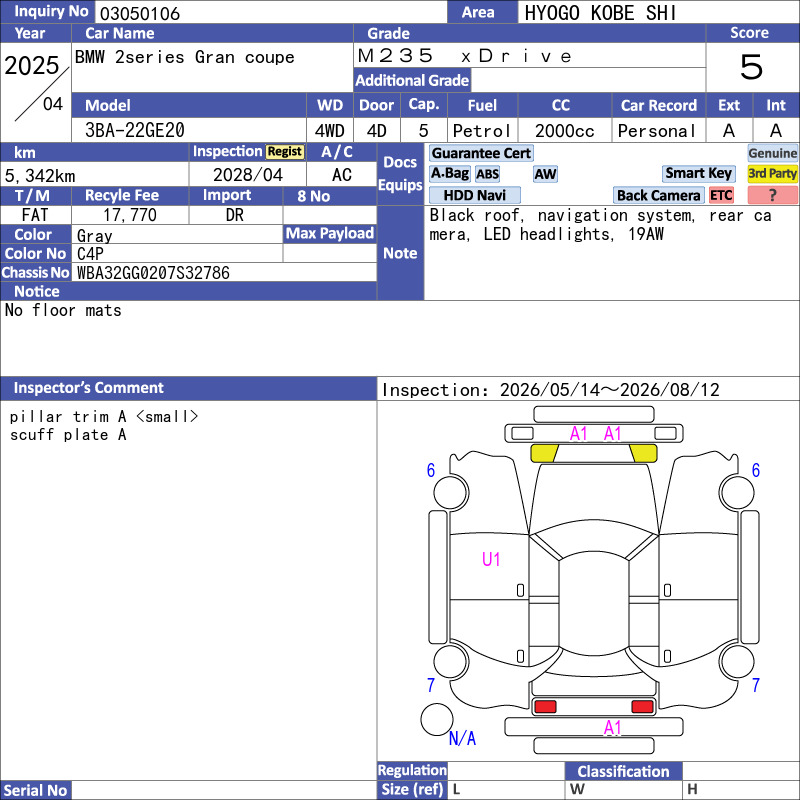Click the color number C4P
800x800 pixels.
90,254
